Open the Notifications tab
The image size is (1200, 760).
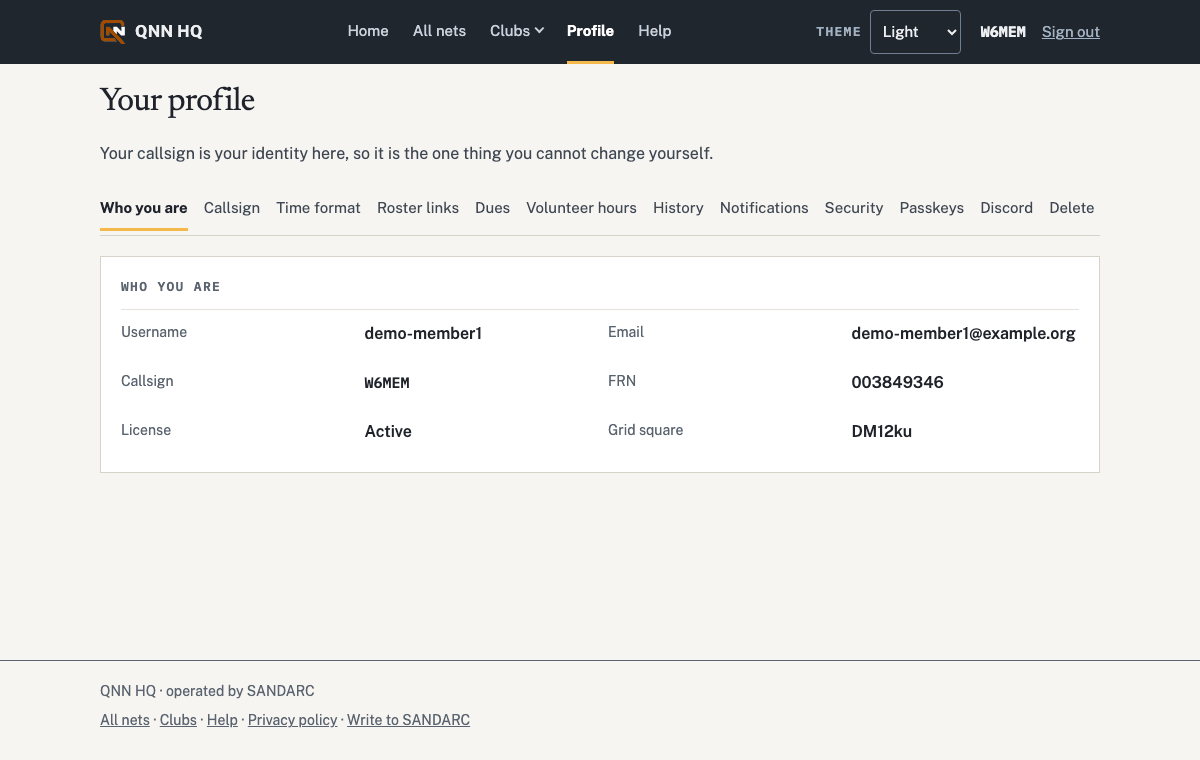tap(764, 208)
